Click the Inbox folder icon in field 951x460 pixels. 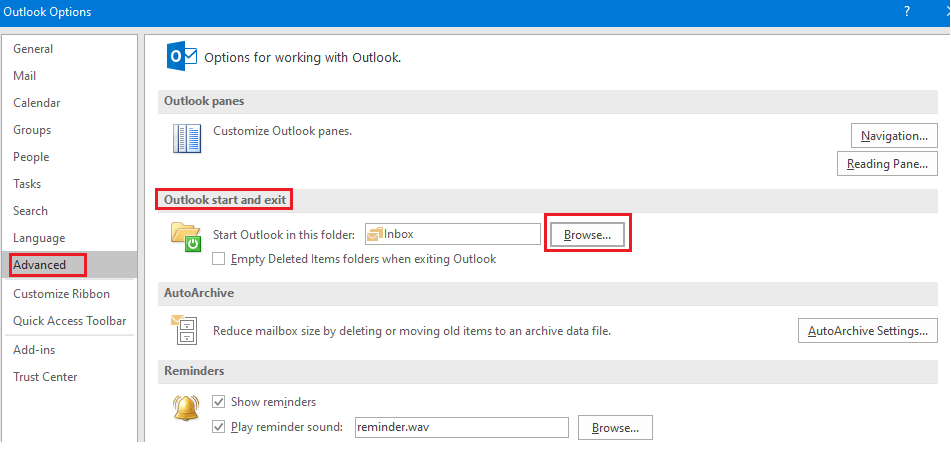pos(375,234)
